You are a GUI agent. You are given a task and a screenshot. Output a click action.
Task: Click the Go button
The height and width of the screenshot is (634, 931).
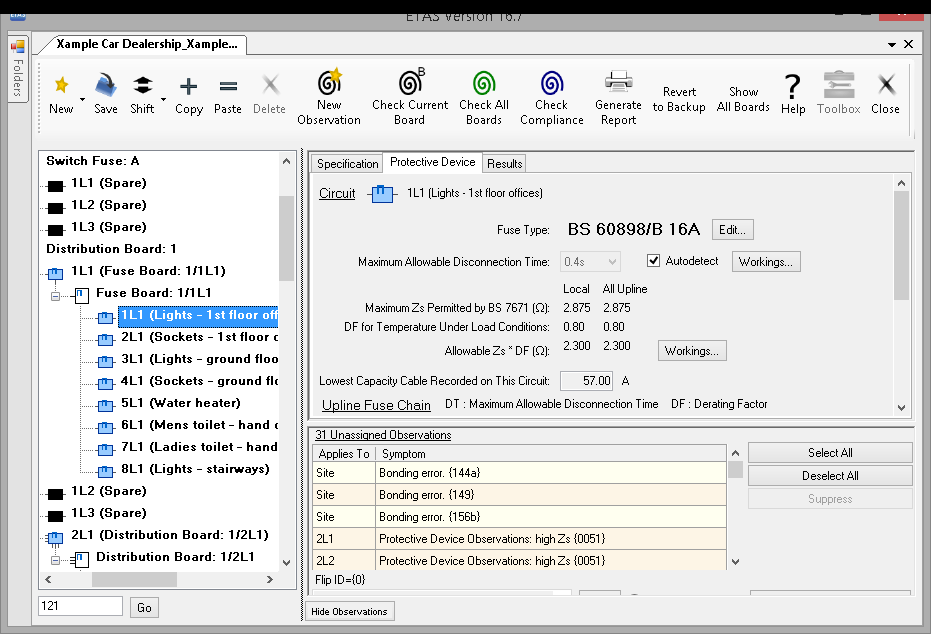pos(144,607)
